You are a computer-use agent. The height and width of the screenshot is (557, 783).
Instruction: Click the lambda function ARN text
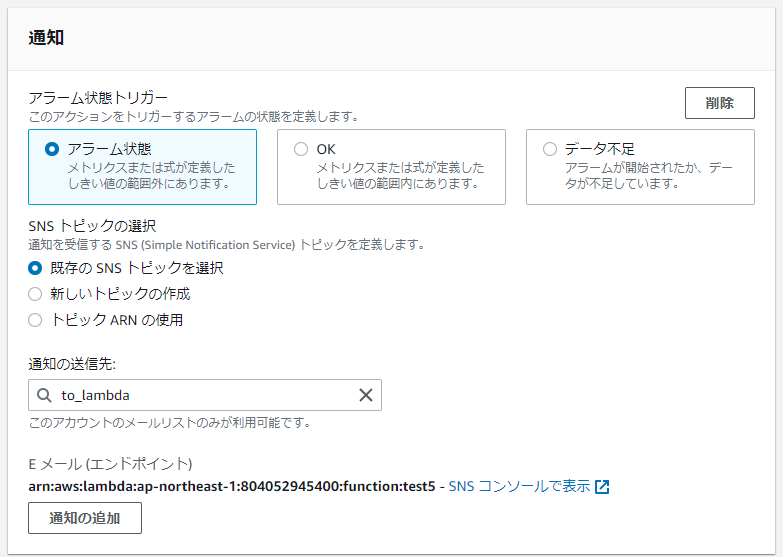click(232, 486)
